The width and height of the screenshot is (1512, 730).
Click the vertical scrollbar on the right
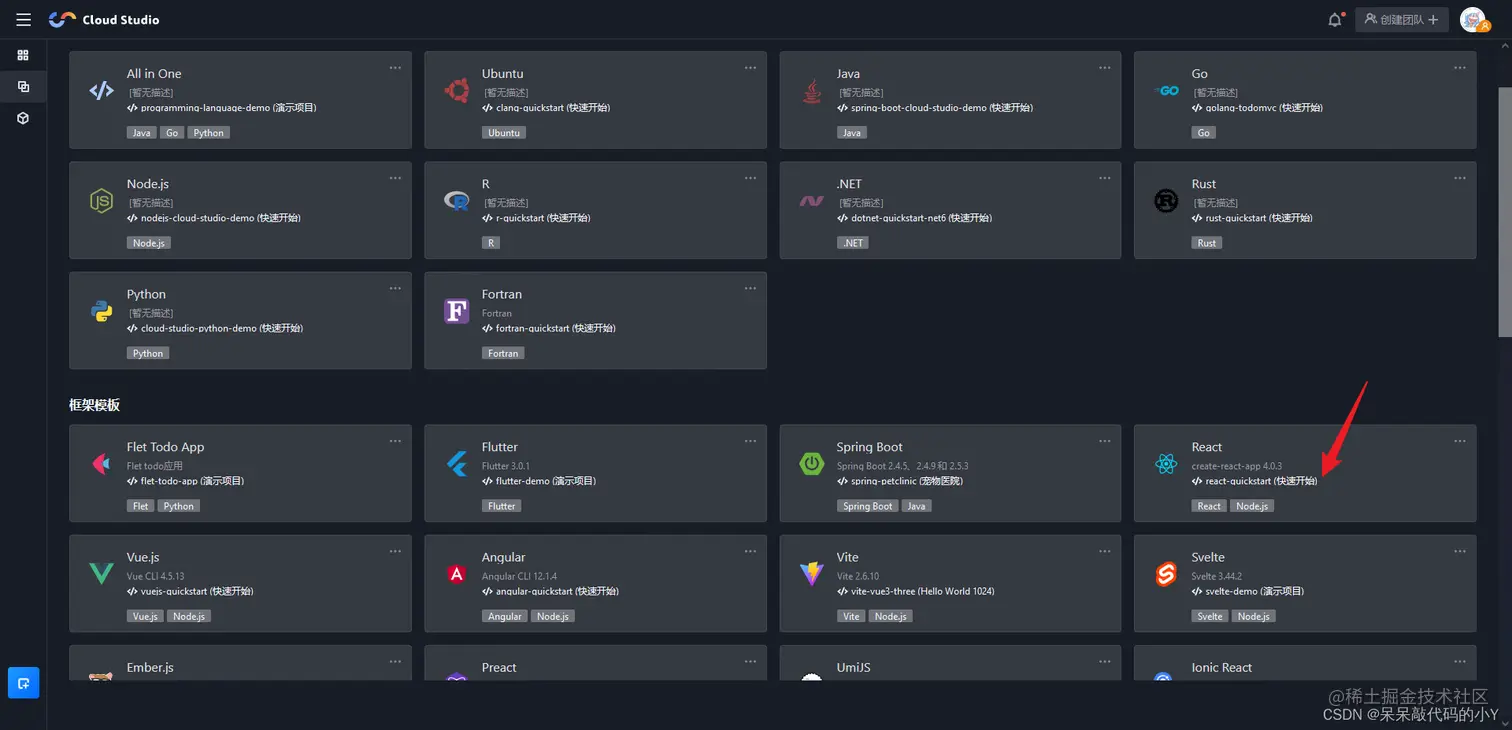(1504, 212)
